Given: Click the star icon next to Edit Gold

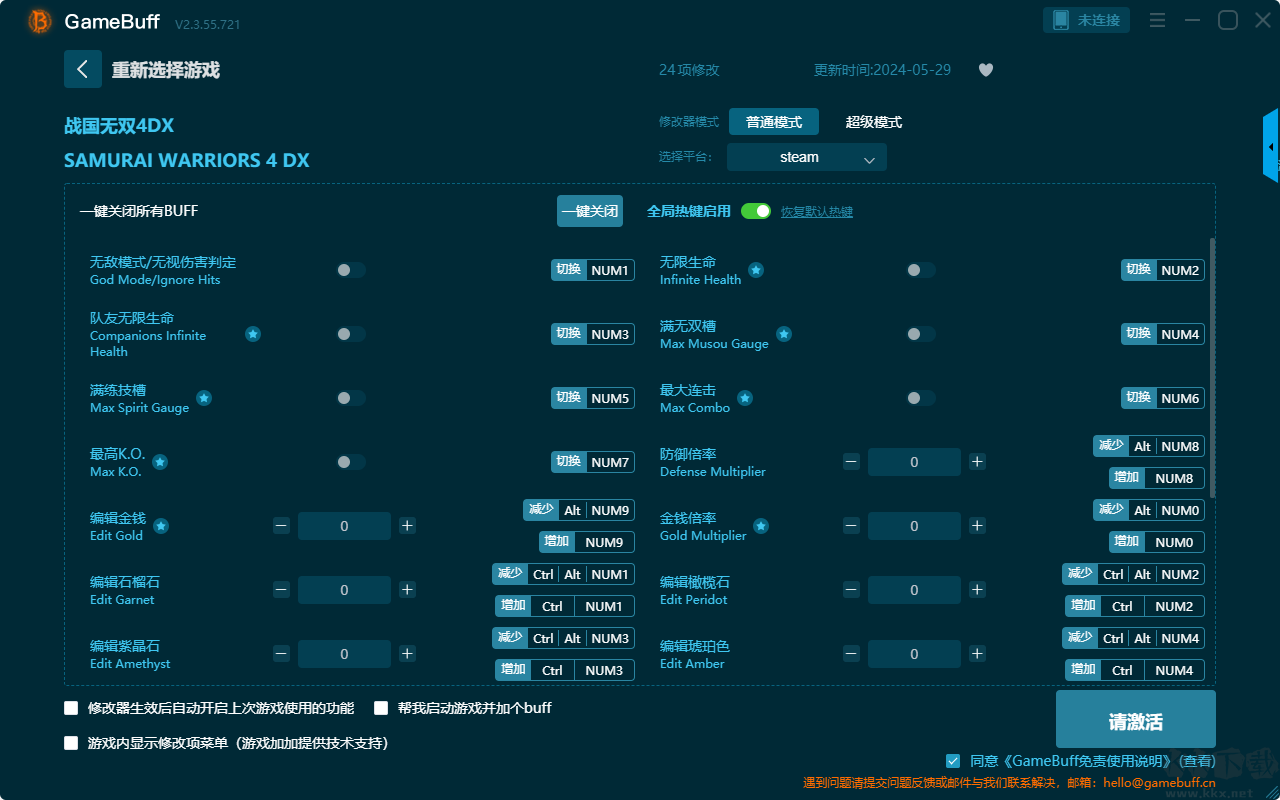Looking at the screenshot, I should click(x=161, y=526).
